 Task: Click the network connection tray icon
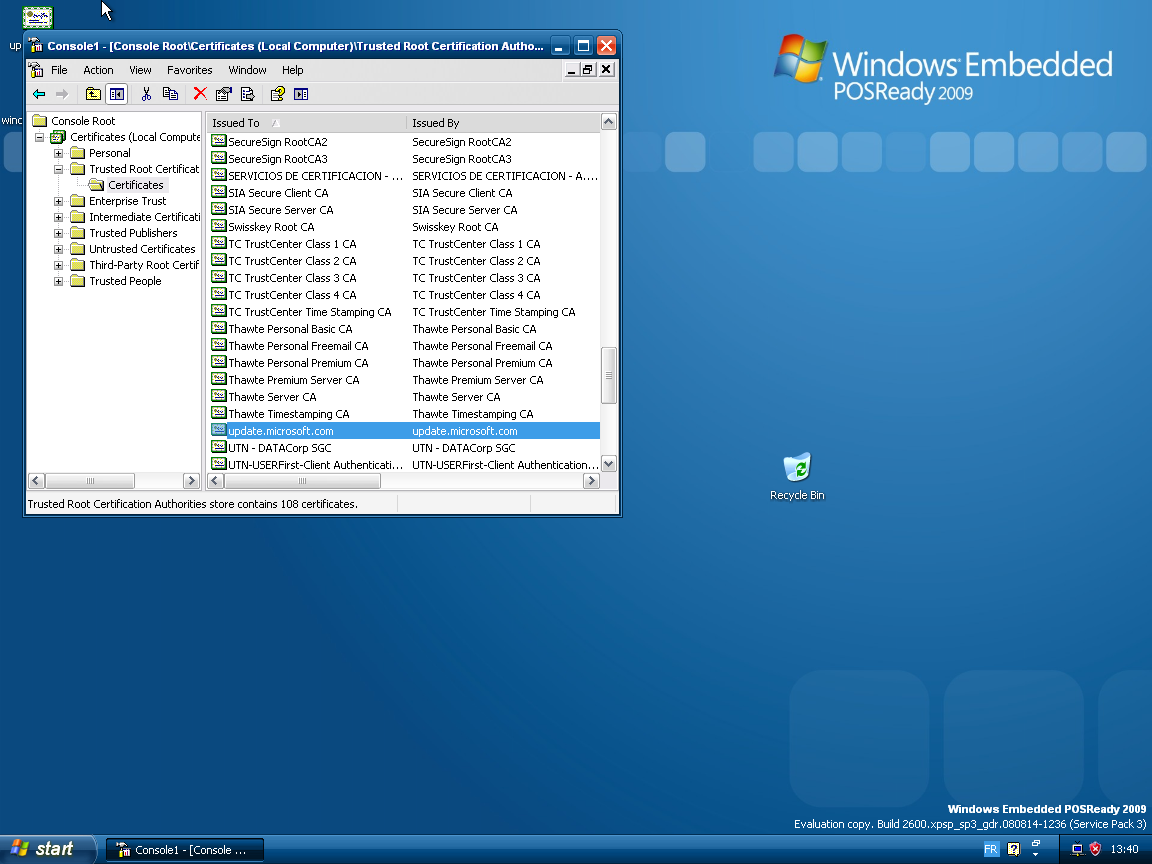[x=1077, y=849]
